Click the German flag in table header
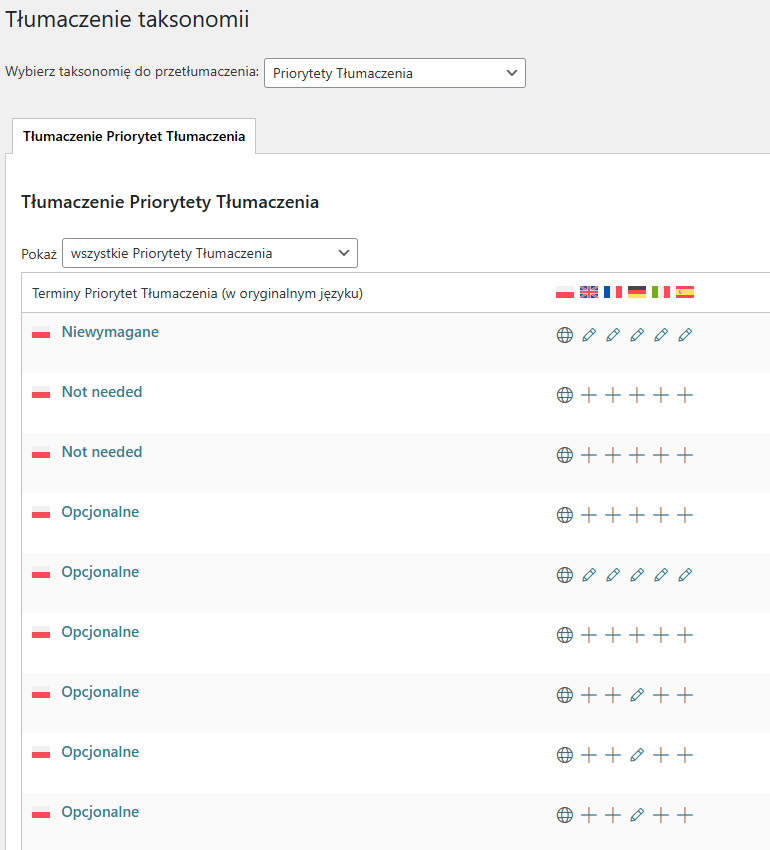This screenshot has width=770, height=850. coord(637,292)
